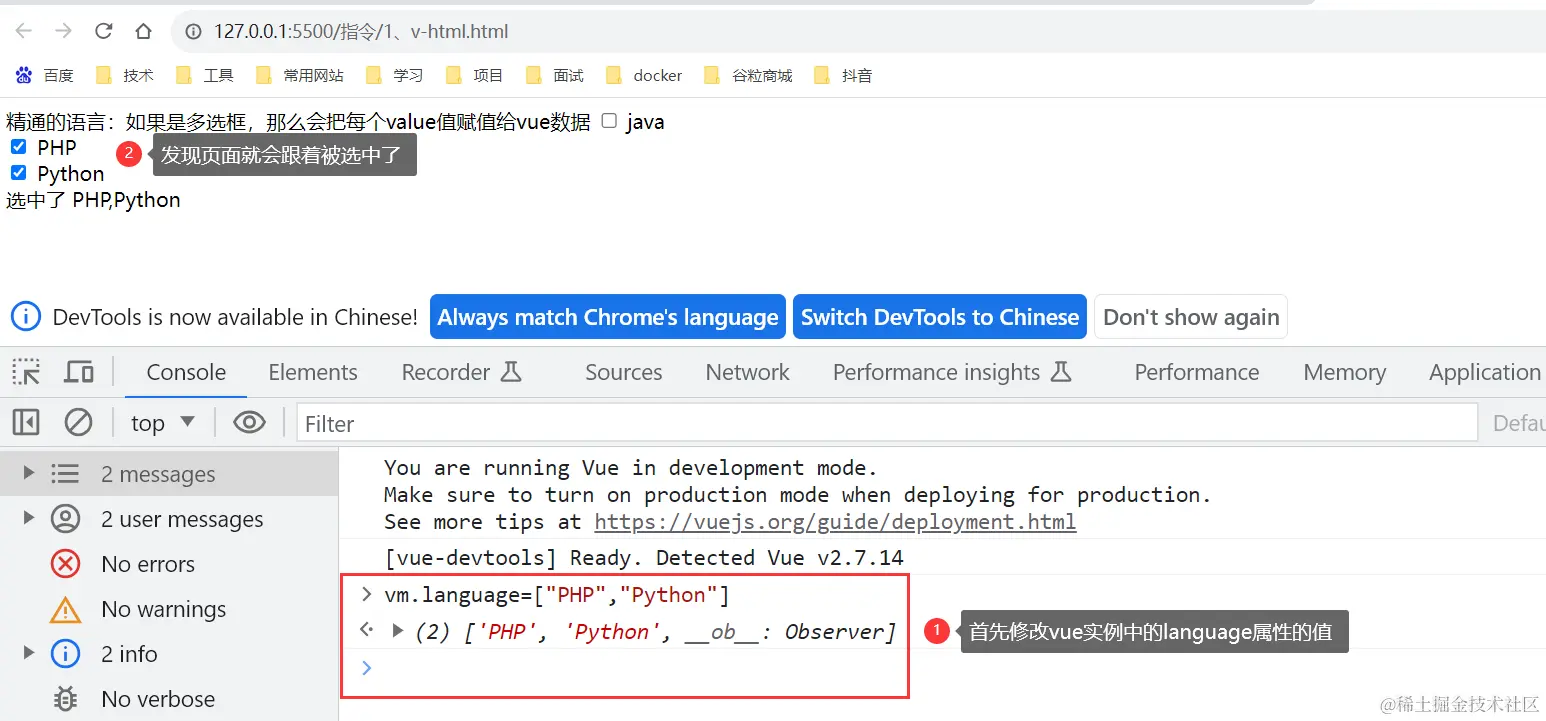Activate the inspect element picker icon
The width and height of the screenshot is (1546, 721).
pyautogui.click(x=26, y=372)
